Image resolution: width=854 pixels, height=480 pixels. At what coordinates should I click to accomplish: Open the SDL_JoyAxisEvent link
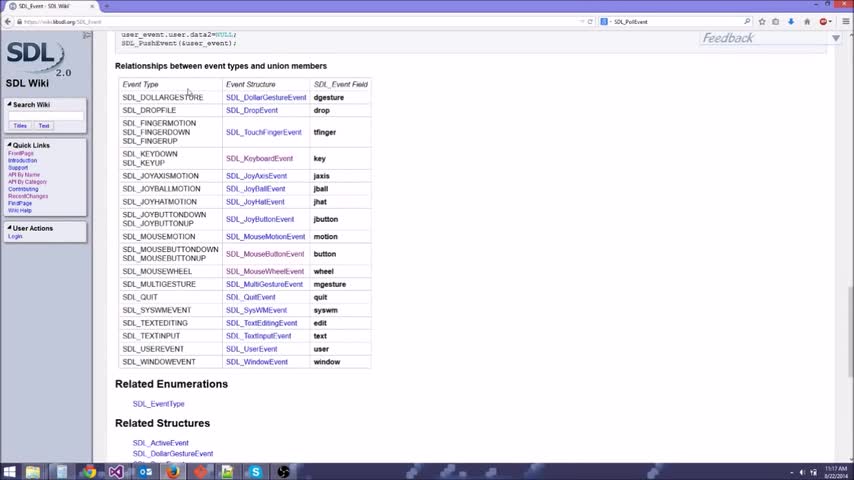pyautogui.click(x=256, y=176)
